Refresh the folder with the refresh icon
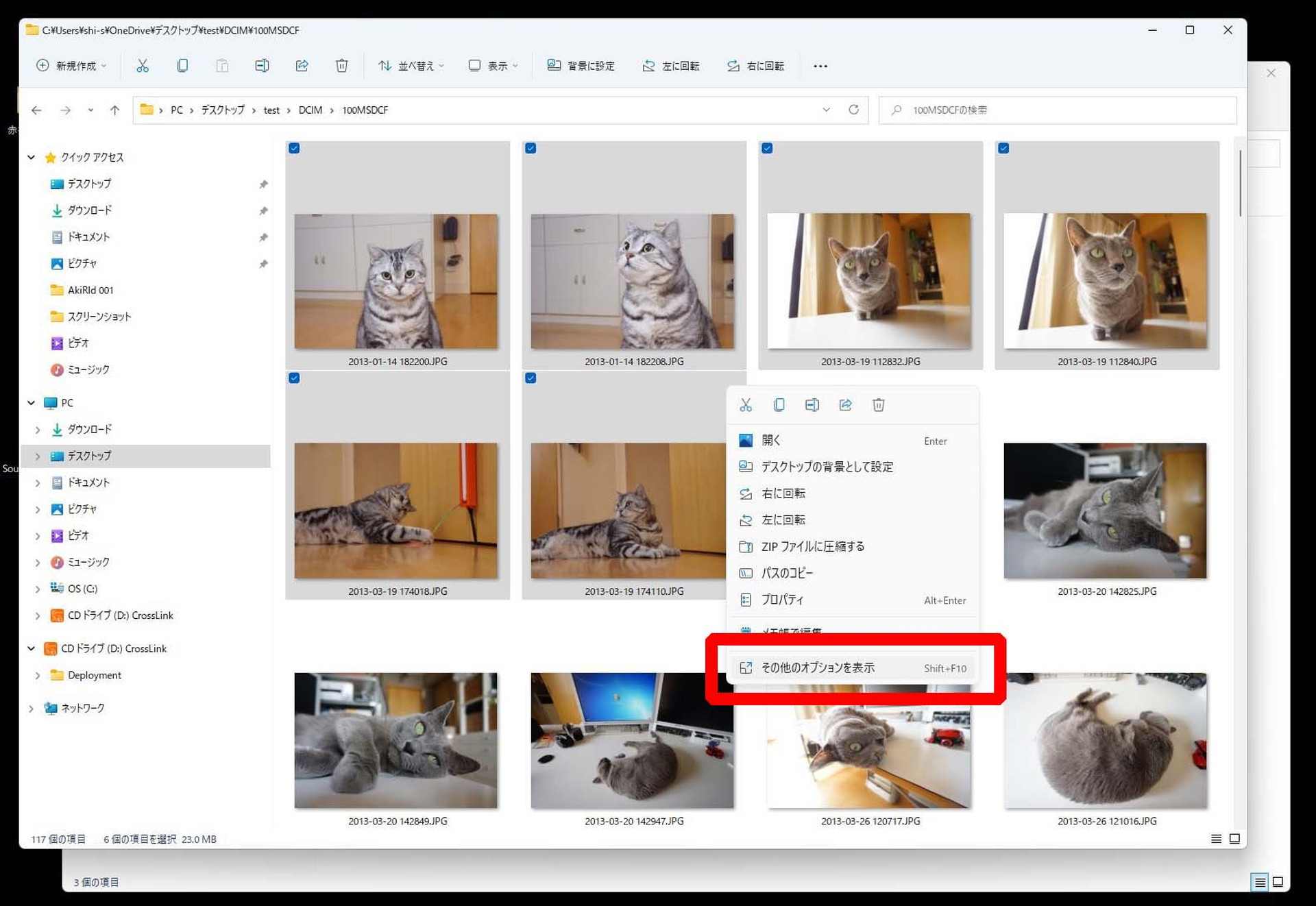The image size is (1316, 906). tap(854, 110)
